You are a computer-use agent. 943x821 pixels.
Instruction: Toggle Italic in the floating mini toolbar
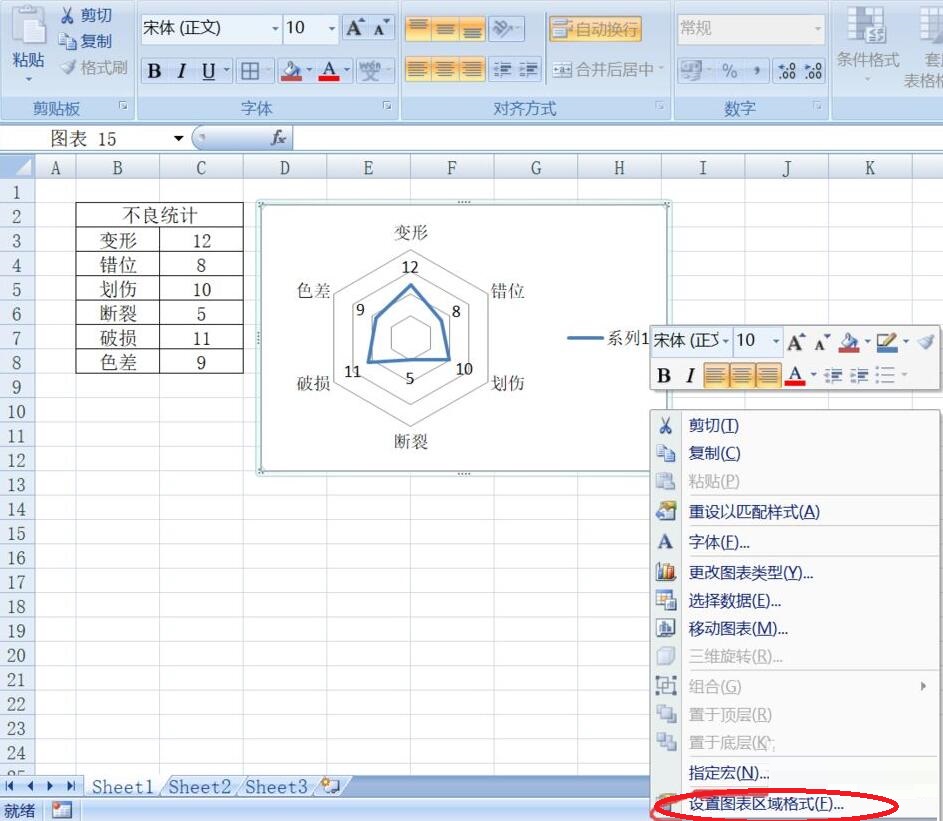690,375
